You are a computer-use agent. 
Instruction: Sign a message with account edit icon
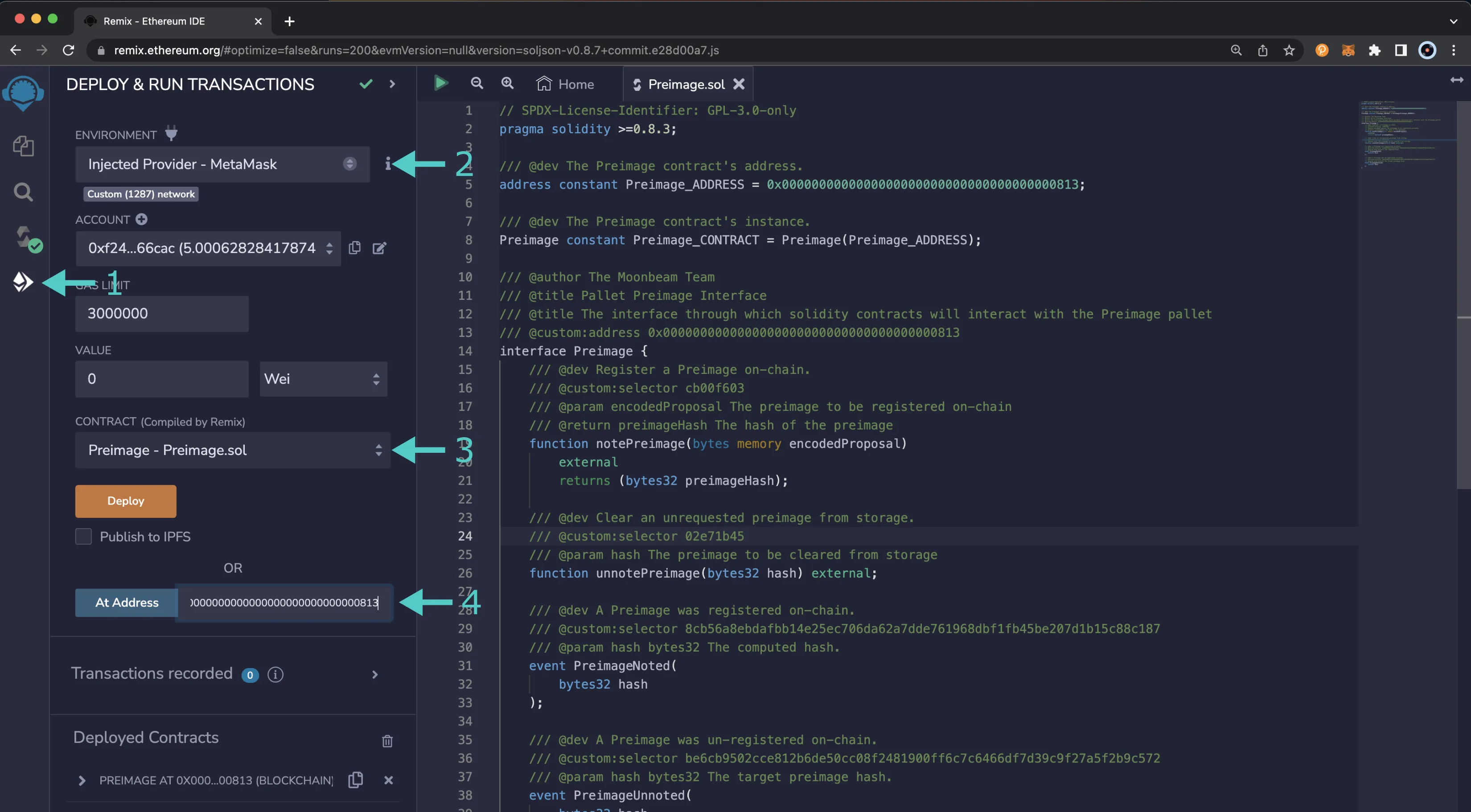click(x=380, y=248)
